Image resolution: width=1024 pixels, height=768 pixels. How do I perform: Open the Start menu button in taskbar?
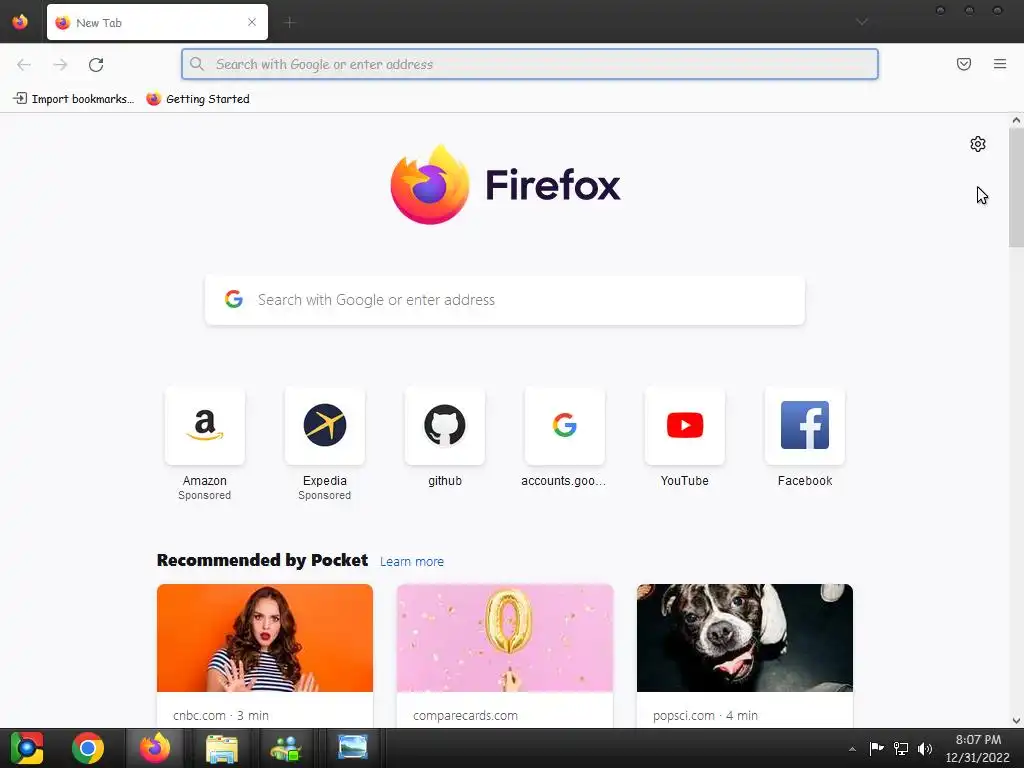[x=27, y=748]
